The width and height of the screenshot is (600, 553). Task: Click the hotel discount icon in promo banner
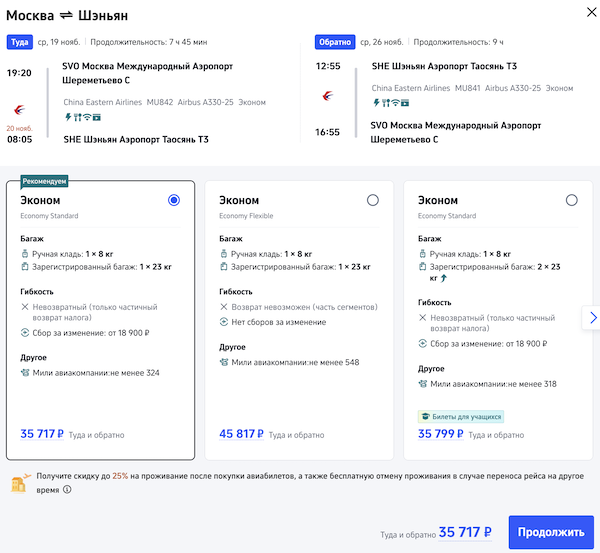click(x=19, y=484)
